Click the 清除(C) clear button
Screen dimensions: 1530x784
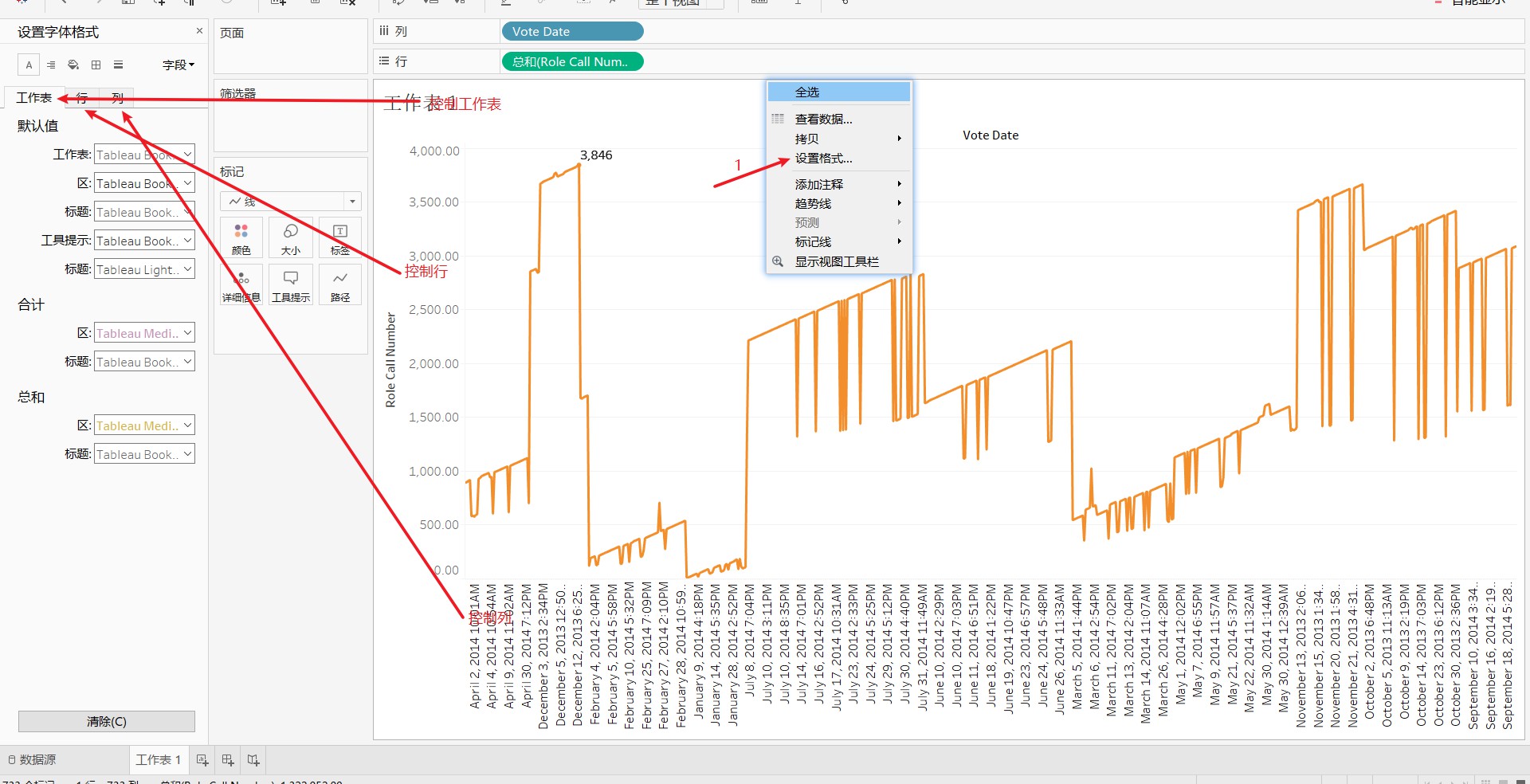[x=107, y=721]
